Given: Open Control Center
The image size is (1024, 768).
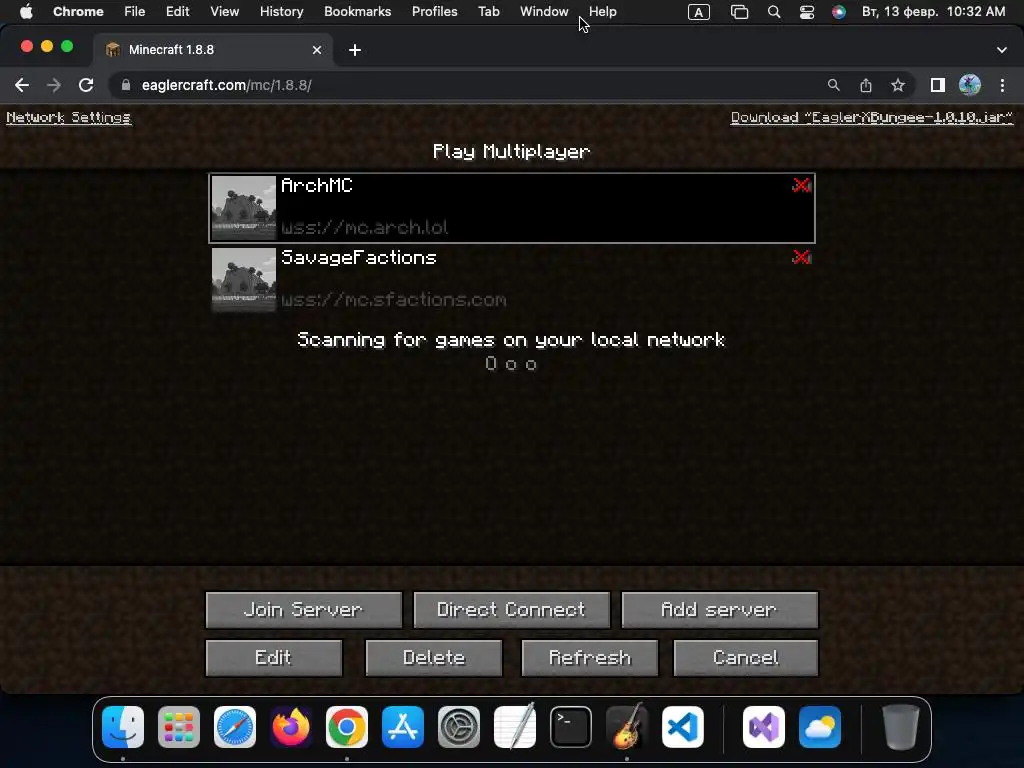Looking at the screenshot, I should click(x=807, y=12).
